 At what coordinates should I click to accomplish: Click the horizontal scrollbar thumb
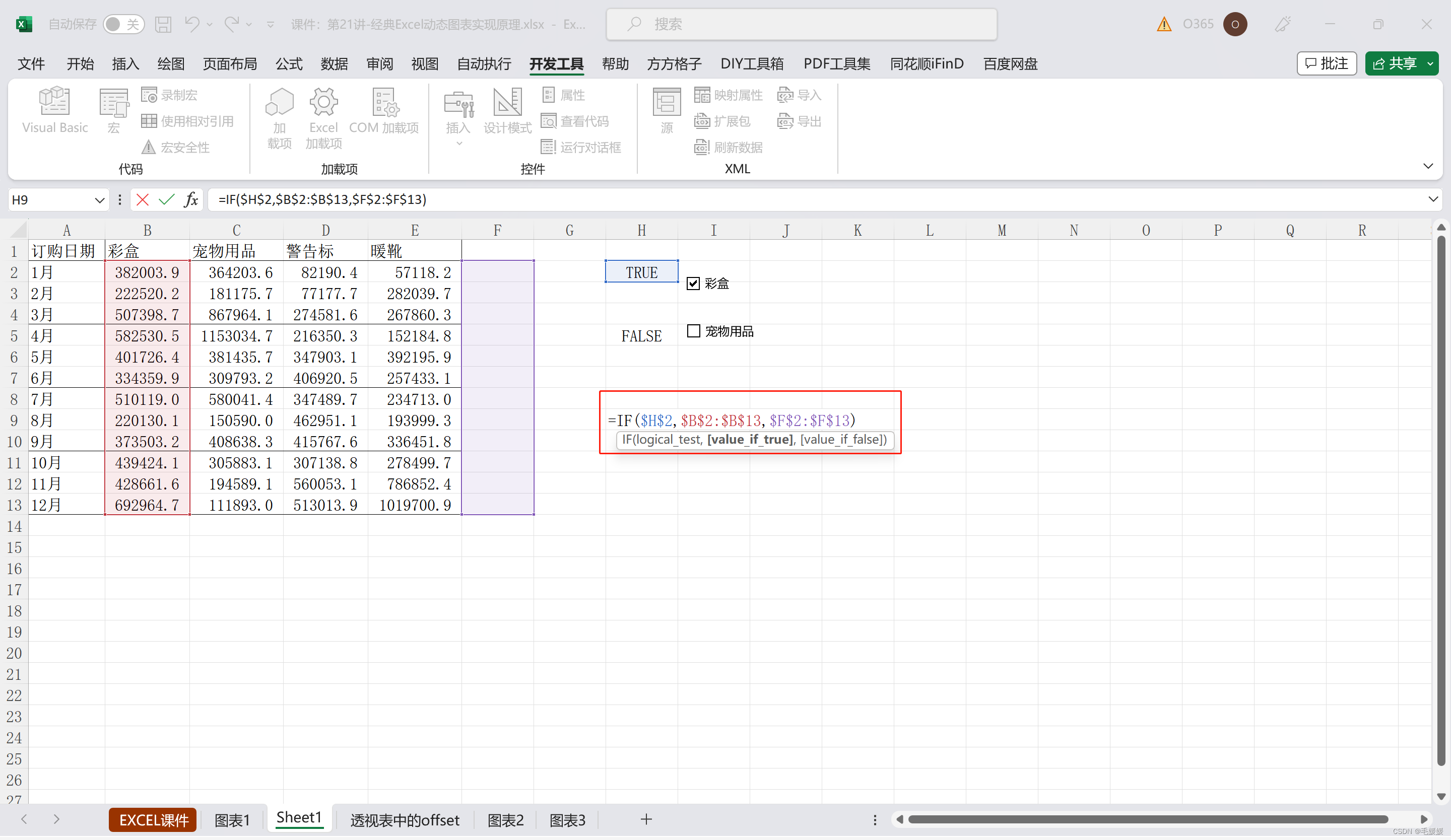(x=1148, y=819)
